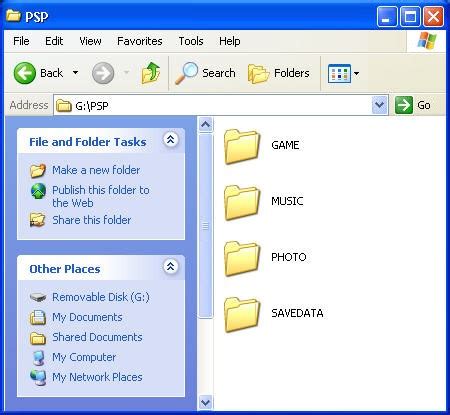450x415 pixels.
Task: Open the File menu
Action: click(x=21, y=41)
